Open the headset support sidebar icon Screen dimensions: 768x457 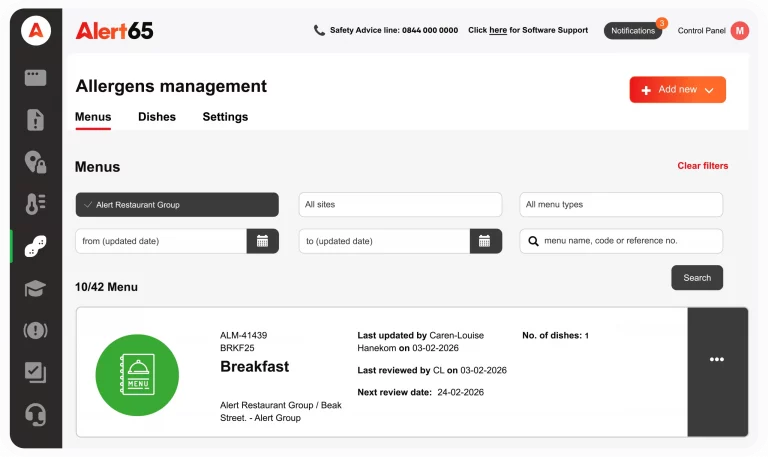pyautogui.click(x=36, y=414)
